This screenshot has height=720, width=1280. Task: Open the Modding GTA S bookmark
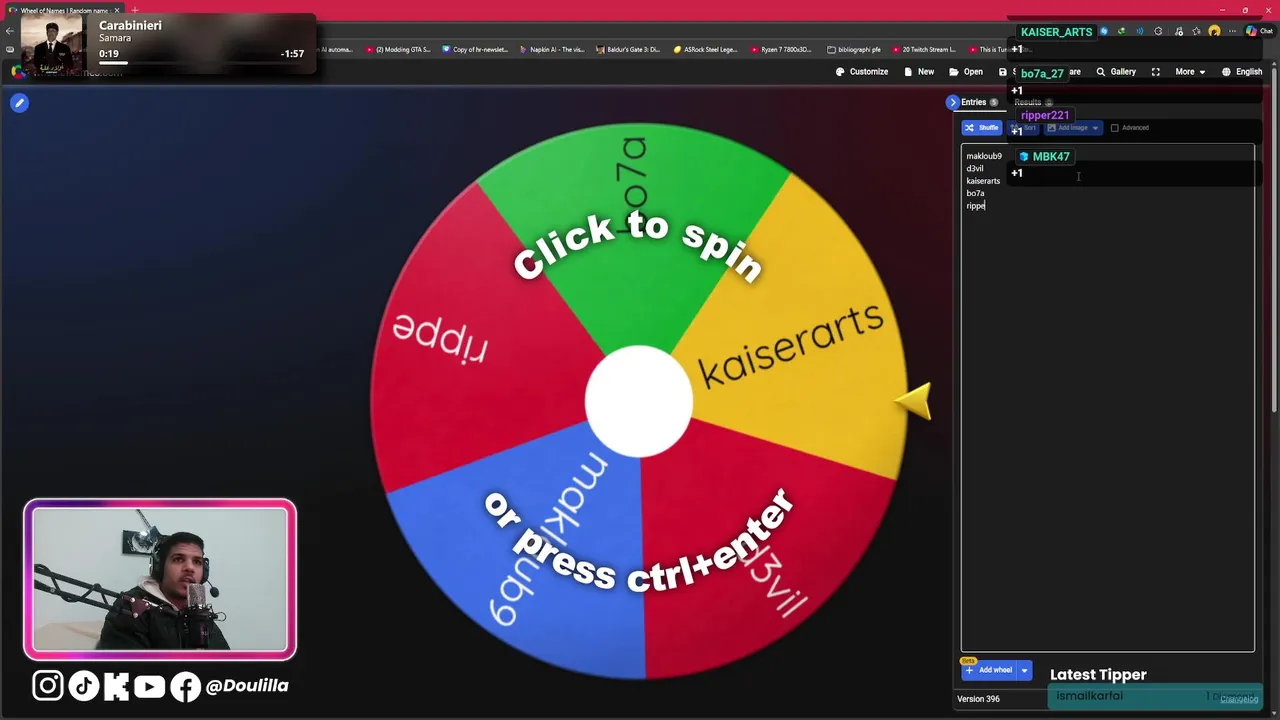[x=398, y=49]
